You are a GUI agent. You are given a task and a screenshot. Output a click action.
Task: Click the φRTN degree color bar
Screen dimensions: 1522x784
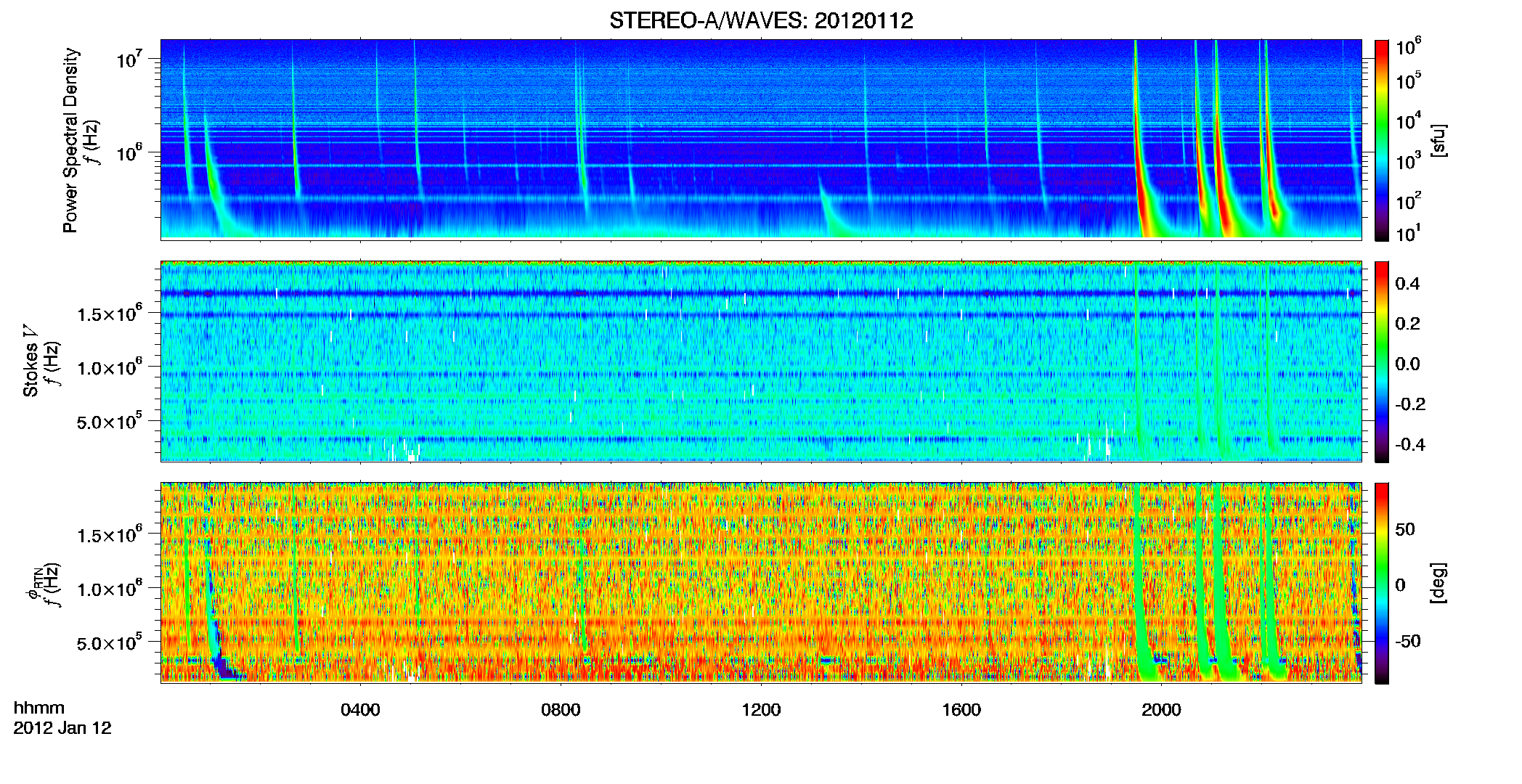[1381, 583]
